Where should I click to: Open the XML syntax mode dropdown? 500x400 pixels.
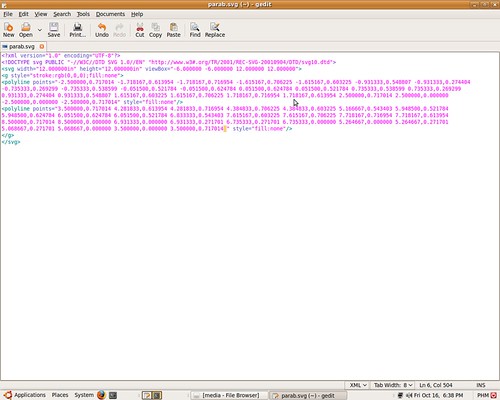(x=358, y=385)
